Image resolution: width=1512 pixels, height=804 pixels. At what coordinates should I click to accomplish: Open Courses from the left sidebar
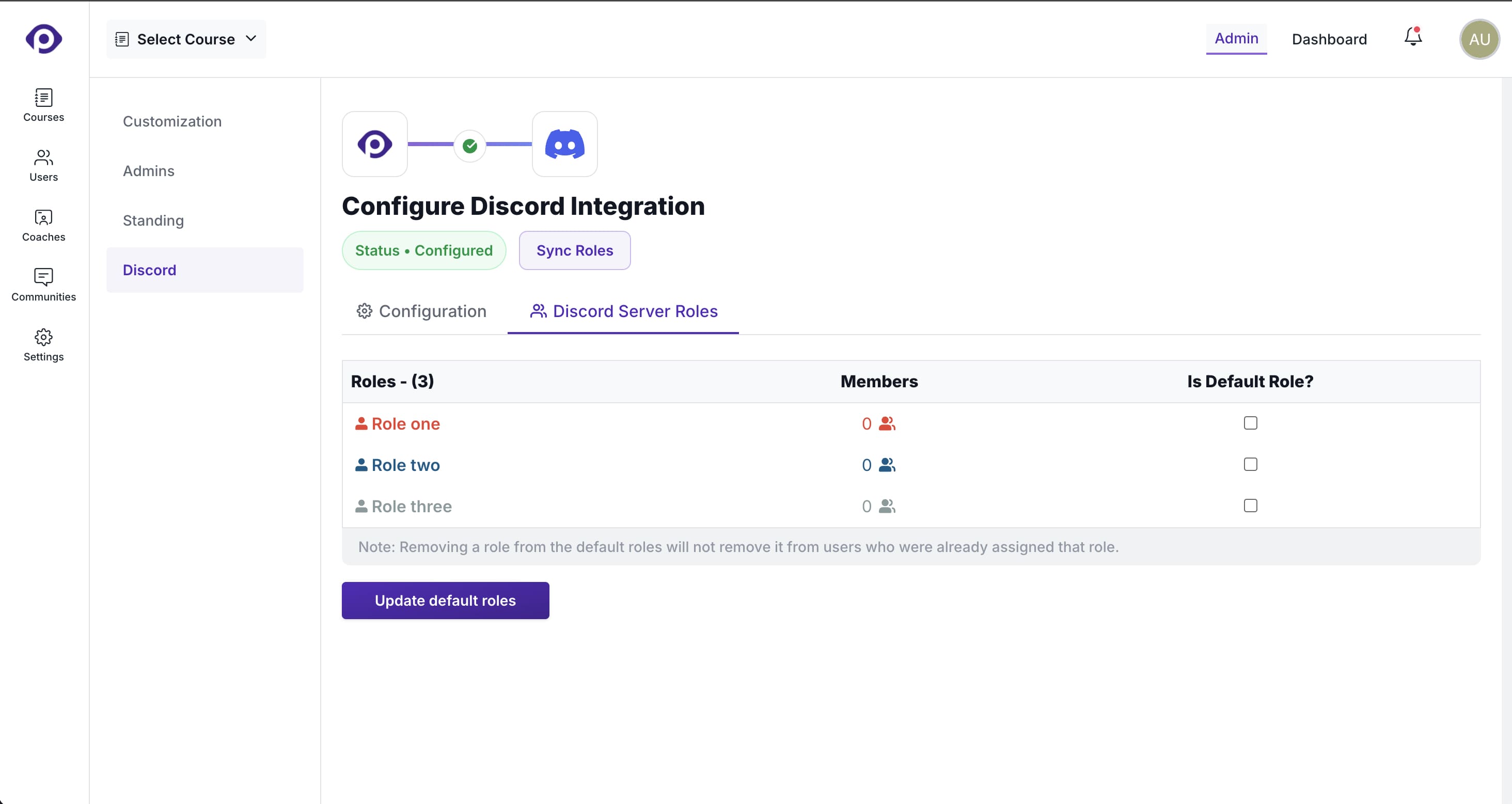pyautogui.click(x=43, y=104)
